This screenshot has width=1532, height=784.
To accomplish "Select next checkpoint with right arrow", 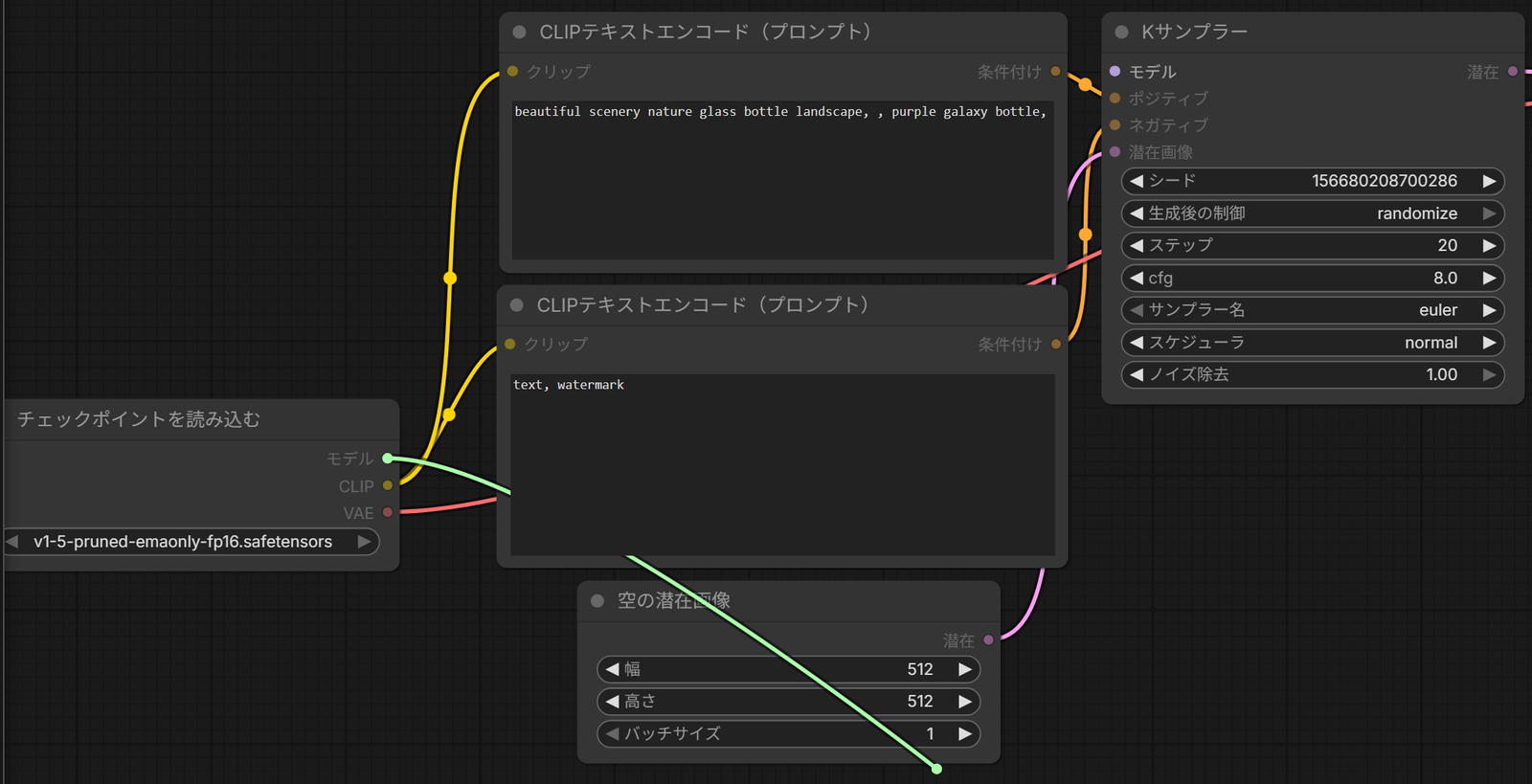I will click(364, 542).
